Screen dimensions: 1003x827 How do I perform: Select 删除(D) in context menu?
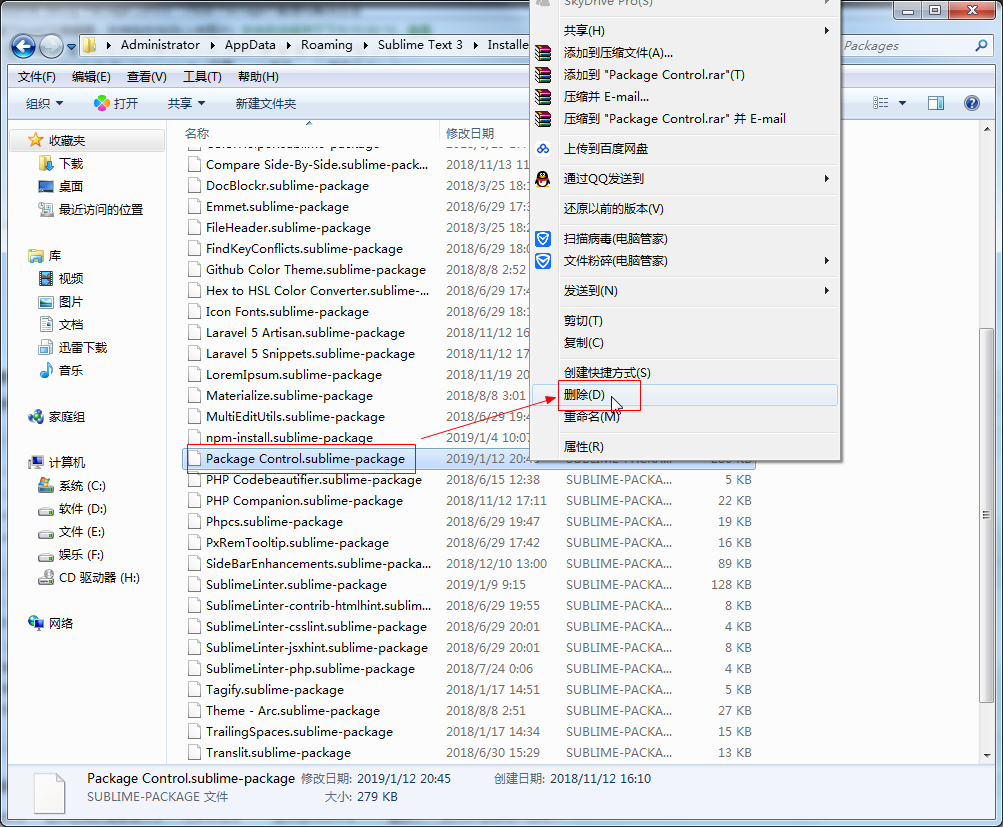(x=685, y=395)
